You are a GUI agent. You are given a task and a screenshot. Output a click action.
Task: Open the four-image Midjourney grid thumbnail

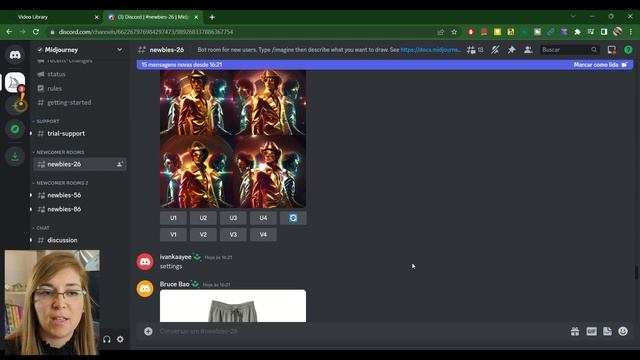click(x=233, y=138)
